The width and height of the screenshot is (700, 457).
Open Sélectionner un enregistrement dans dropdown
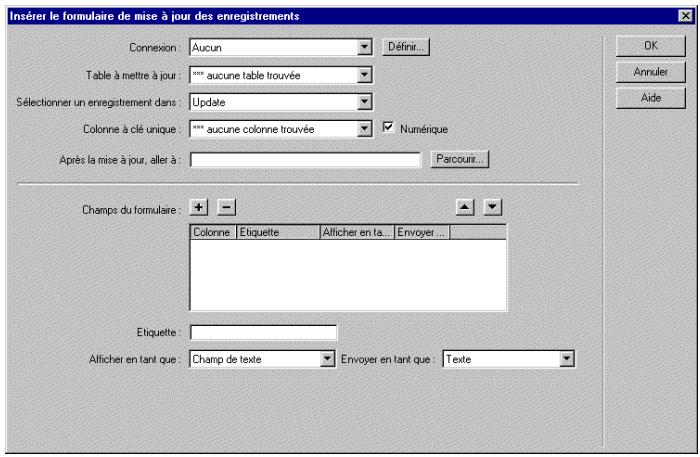[364, 102]
